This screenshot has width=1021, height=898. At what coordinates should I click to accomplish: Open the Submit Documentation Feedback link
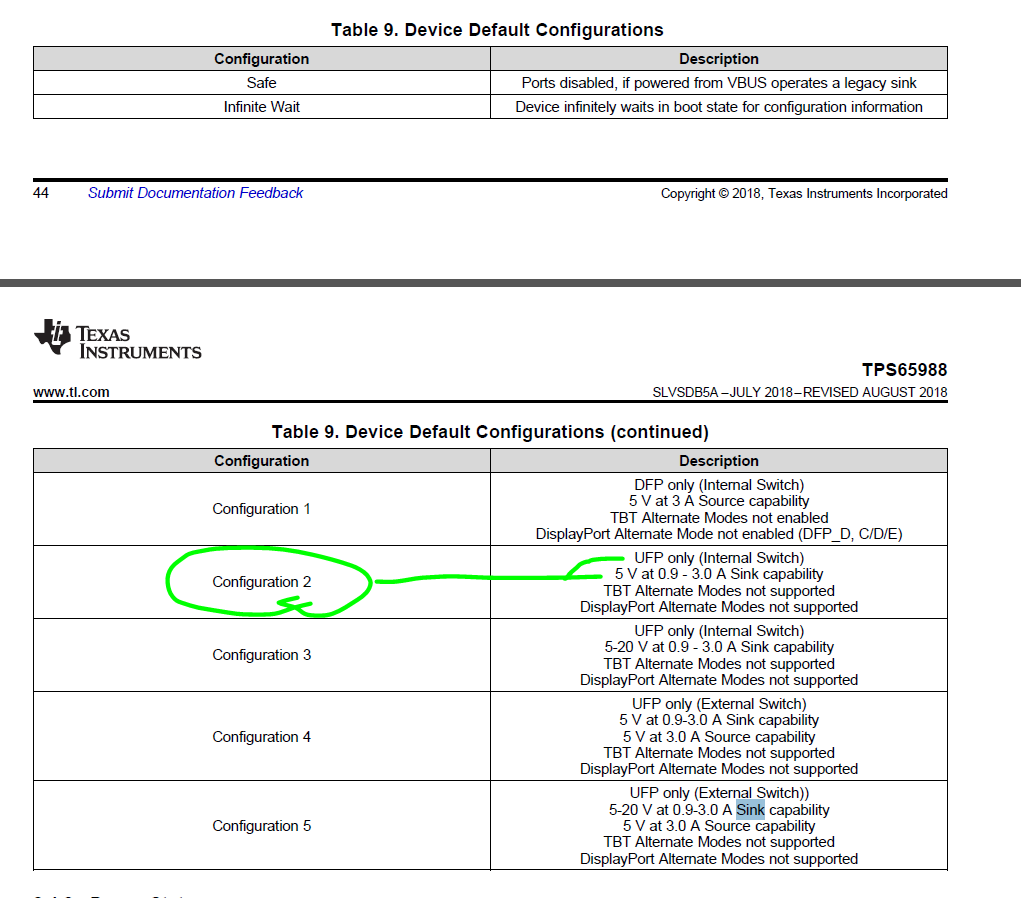point(195,193)
